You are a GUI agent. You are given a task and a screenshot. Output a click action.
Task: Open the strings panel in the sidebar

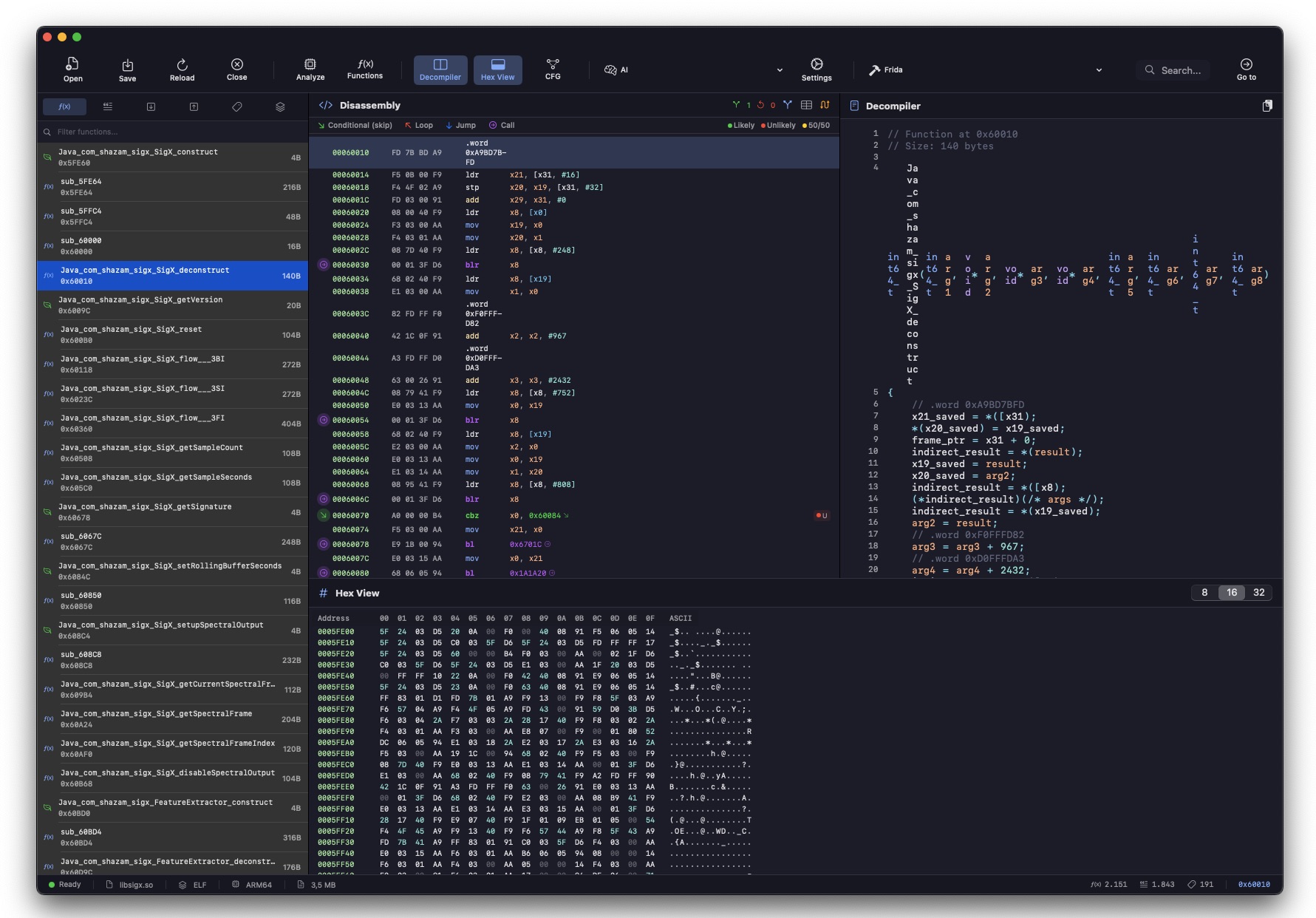[x=108, y=106]
